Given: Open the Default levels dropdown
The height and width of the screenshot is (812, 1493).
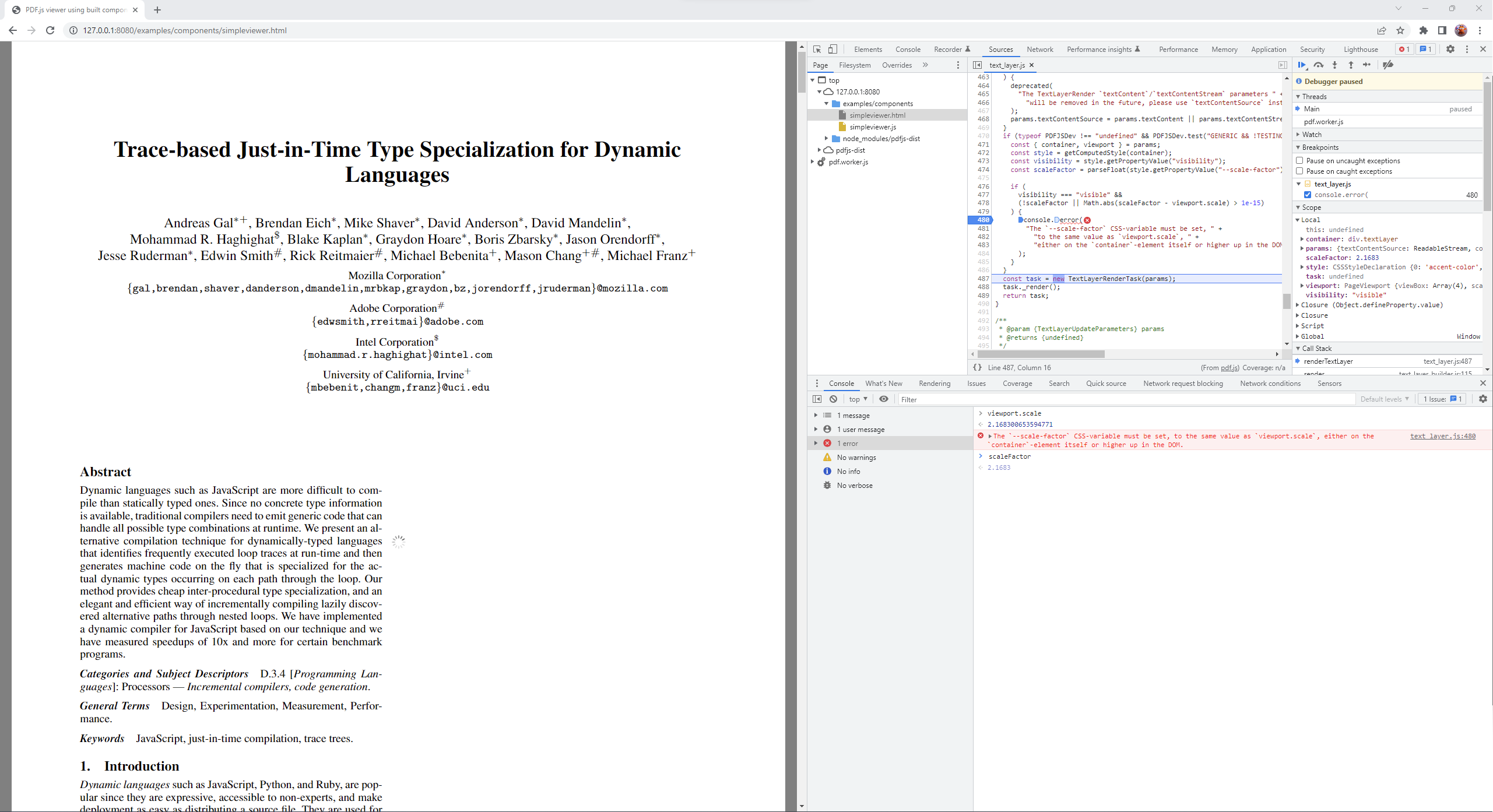Looking at the screenshot, I should 1384,399.
